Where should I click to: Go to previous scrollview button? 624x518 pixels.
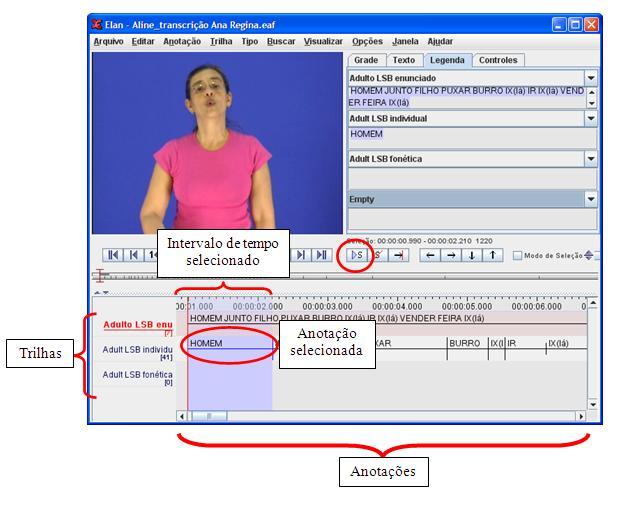(134, 255)
